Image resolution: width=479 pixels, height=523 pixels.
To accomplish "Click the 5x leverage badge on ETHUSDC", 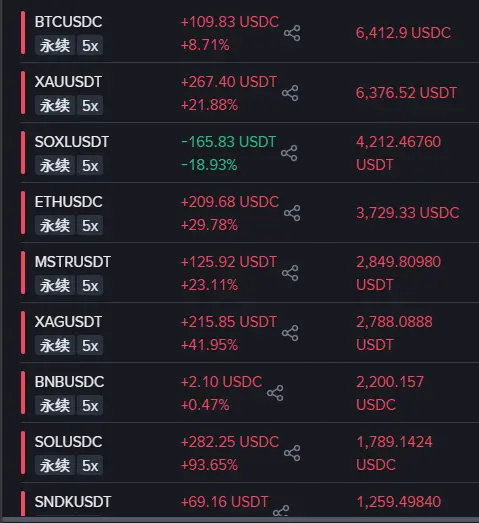I will (90, 225).
